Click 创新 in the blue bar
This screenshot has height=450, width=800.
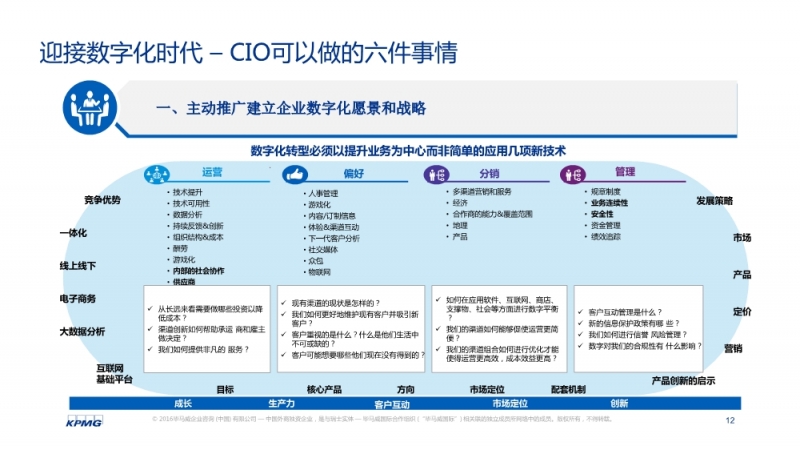pos(619,404)
